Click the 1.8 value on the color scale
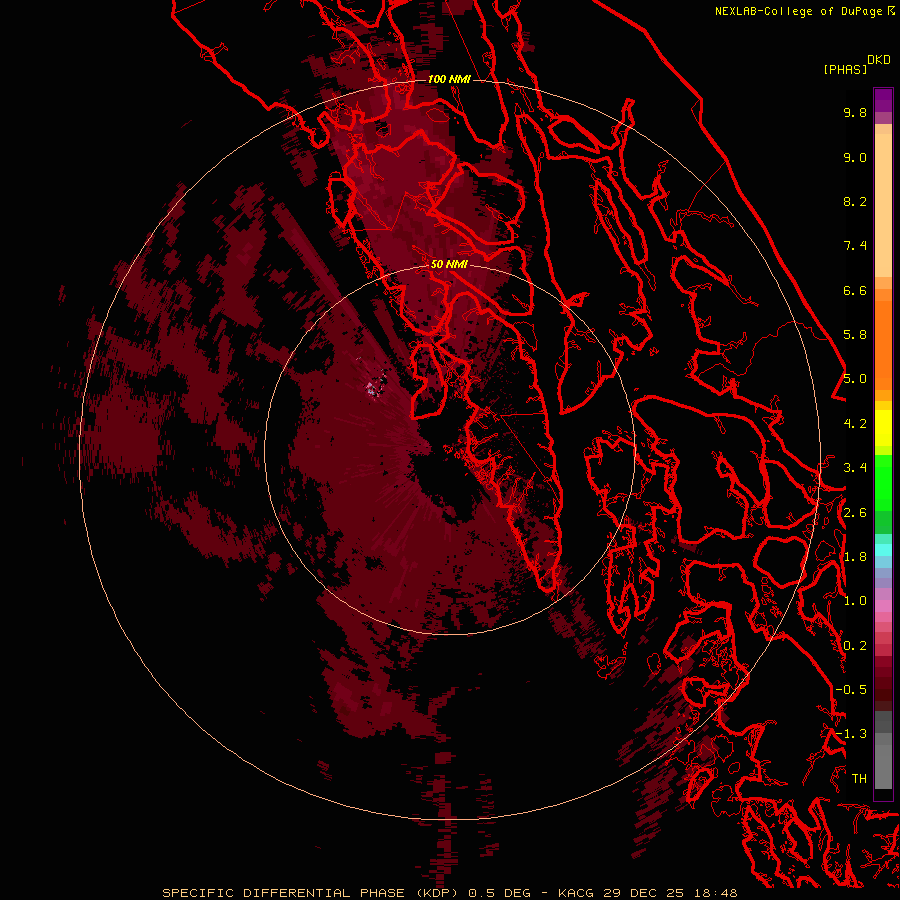Screen dimensions: 900x900 [855, 557]
